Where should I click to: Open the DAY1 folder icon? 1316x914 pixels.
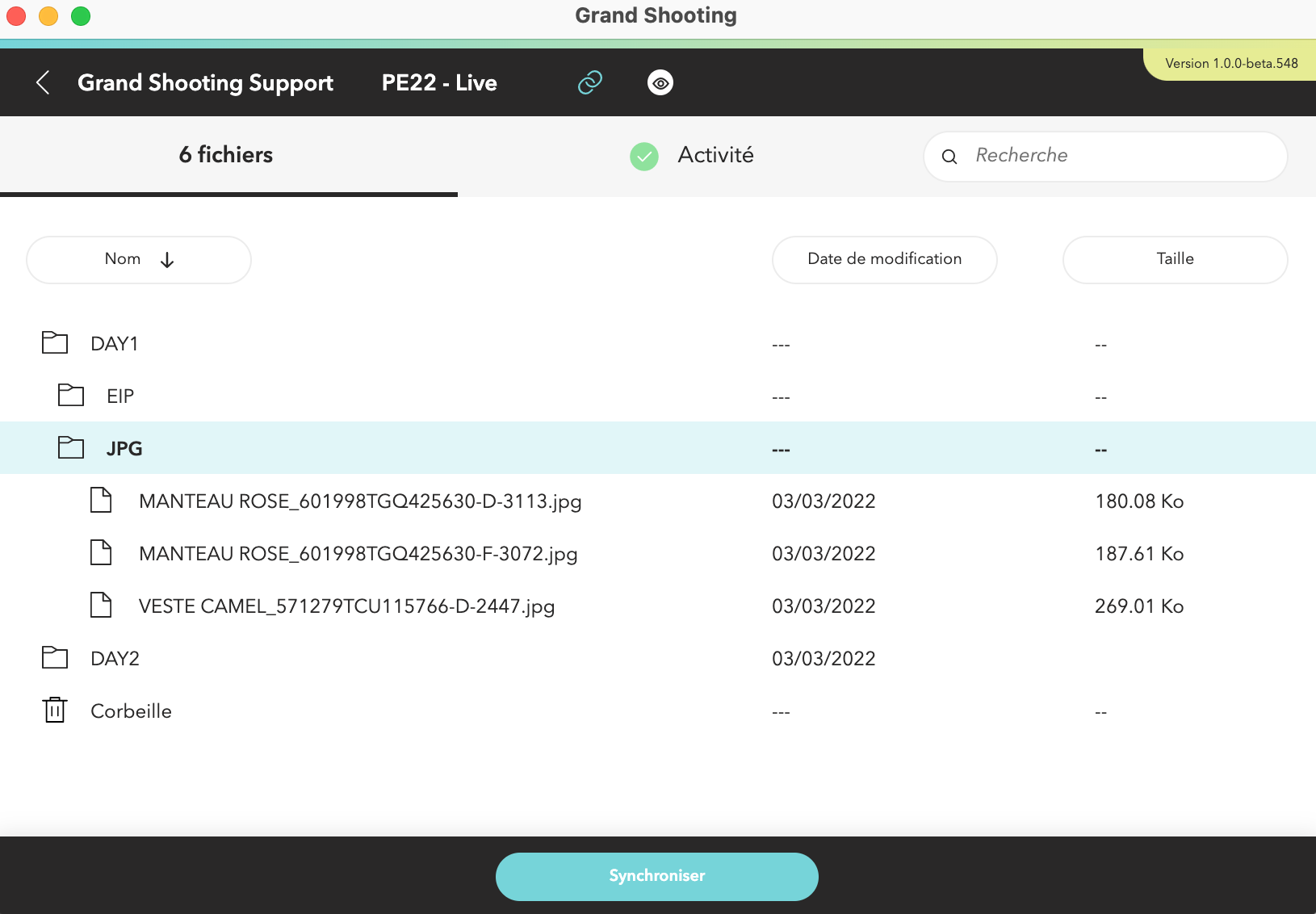54,342
